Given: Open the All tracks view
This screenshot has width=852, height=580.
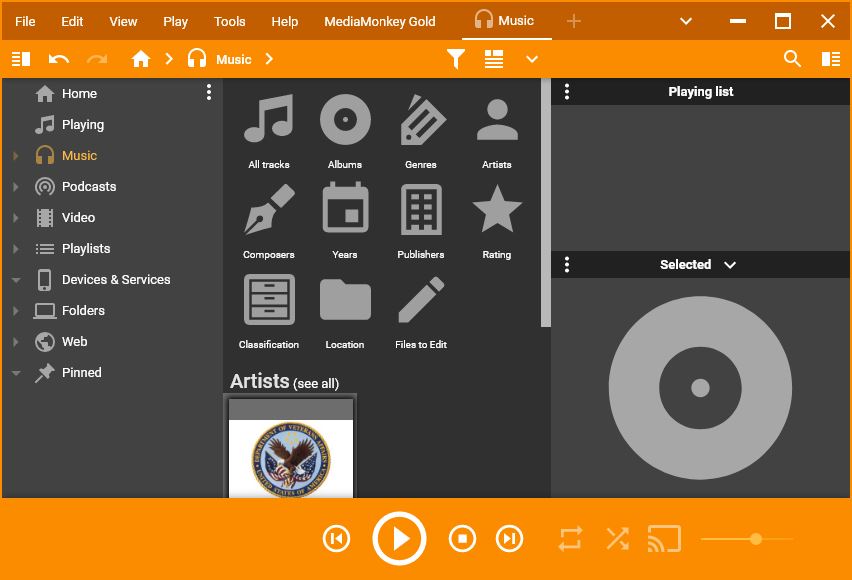Looking at the screenshot, I should coord(269,131).
